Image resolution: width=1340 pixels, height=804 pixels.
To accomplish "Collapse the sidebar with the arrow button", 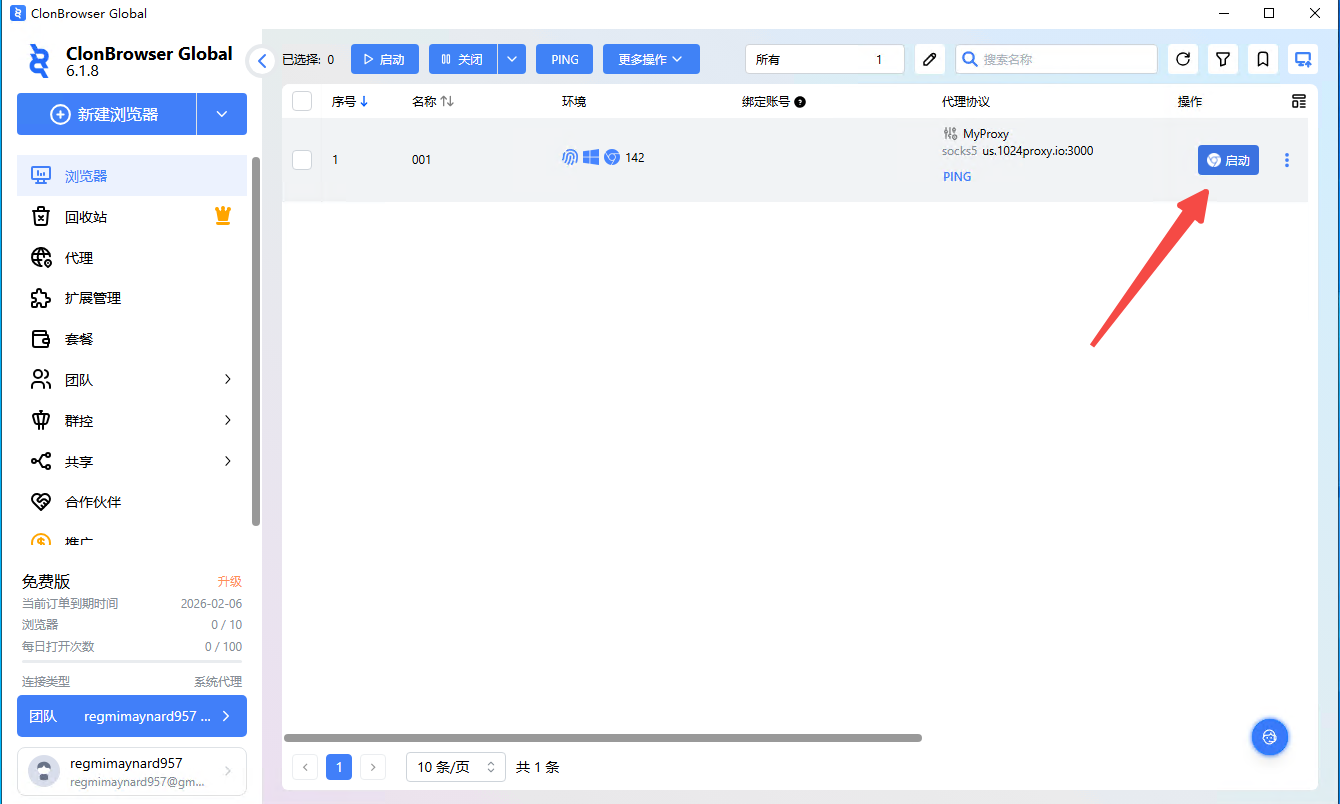I will pos(262,60).
